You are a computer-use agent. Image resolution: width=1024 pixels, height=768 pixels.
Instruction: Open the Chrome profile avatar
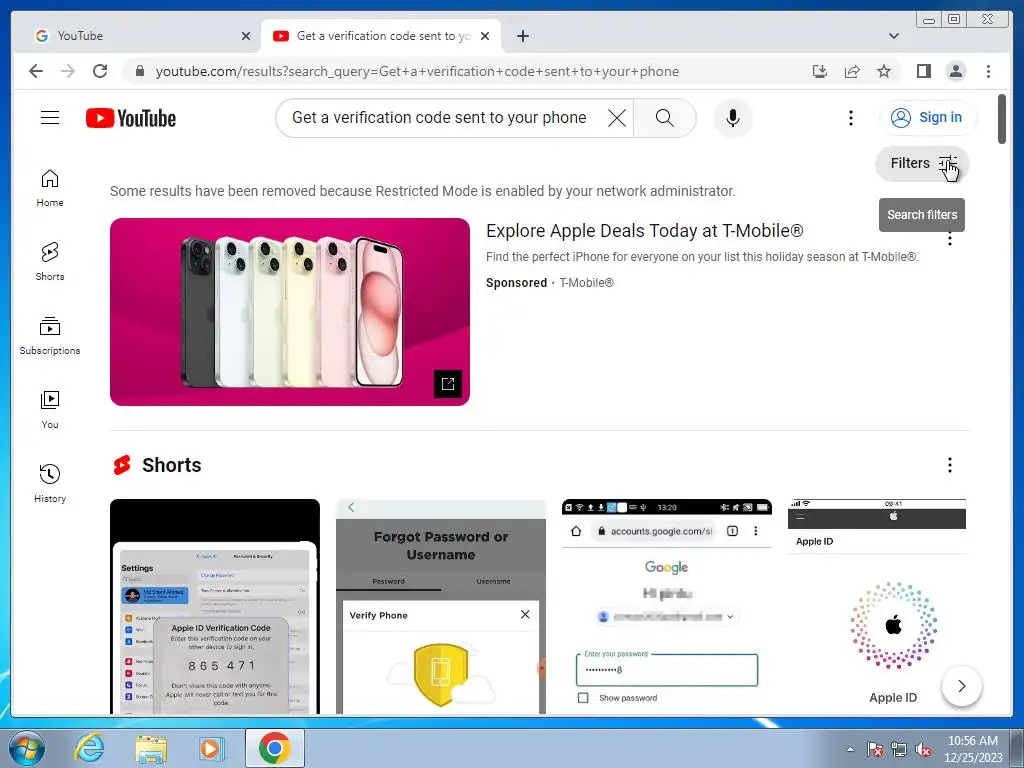tap(955, 71)
